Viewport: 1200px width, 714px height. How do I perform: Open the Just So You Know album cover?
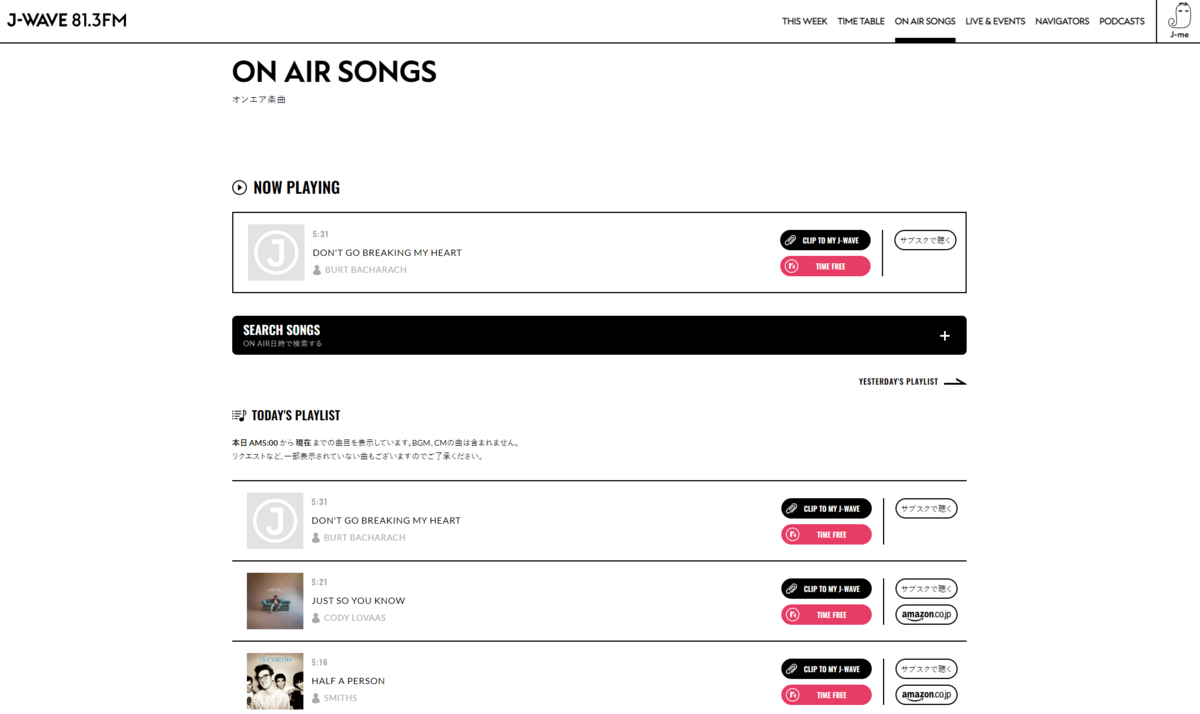pyautogui.click(x=275, y=601)
